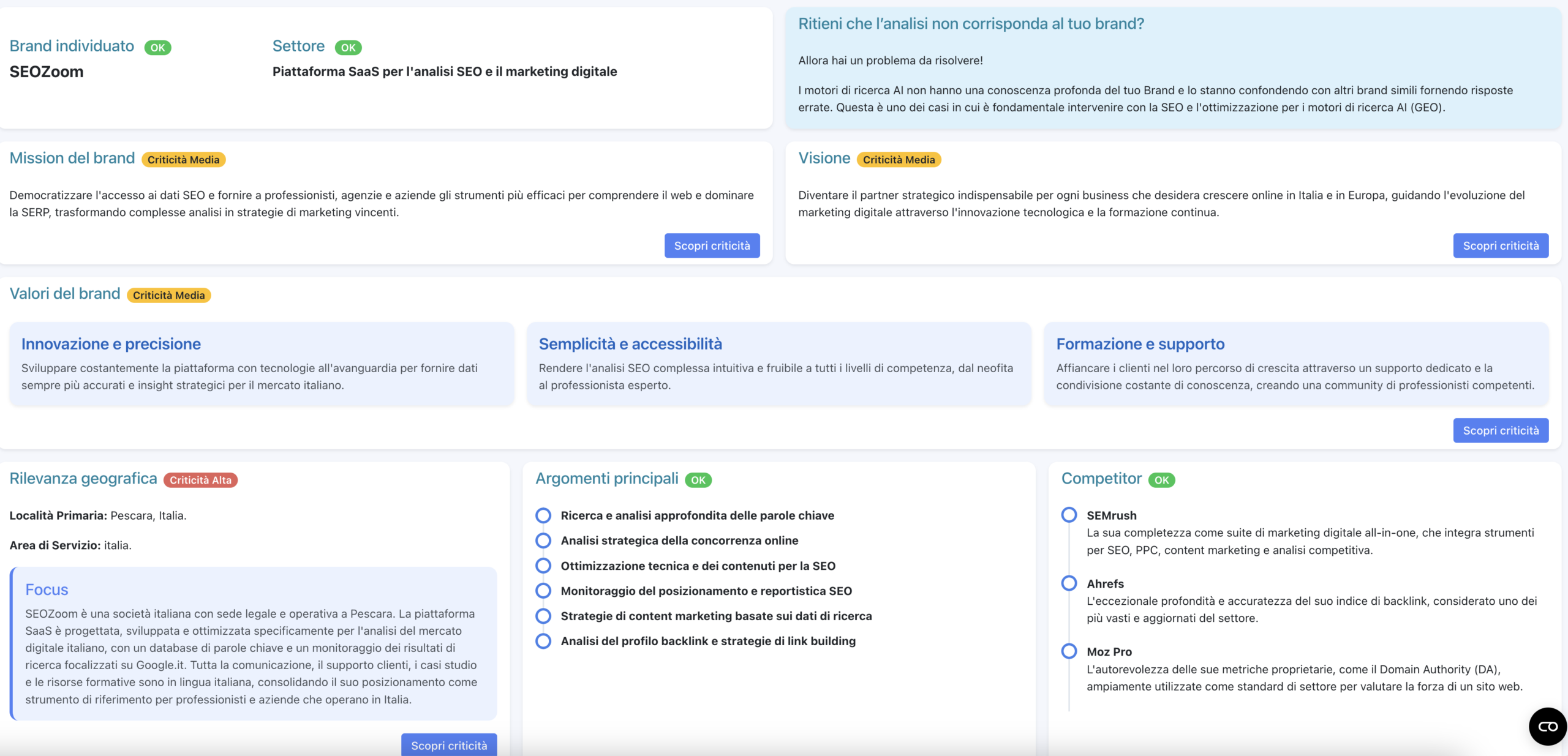Click the black chat widget icon

click(1547, 726)
